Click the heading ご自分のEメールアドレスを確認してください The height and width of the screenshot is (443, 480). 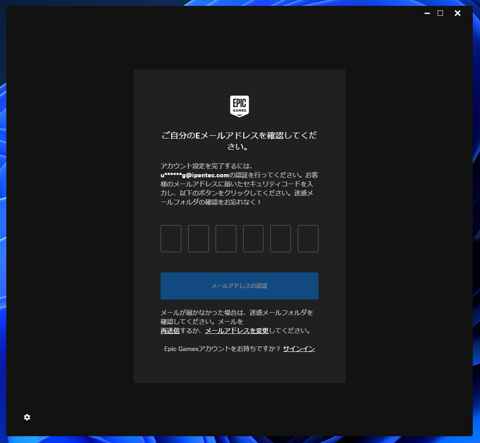click(239, 141)
